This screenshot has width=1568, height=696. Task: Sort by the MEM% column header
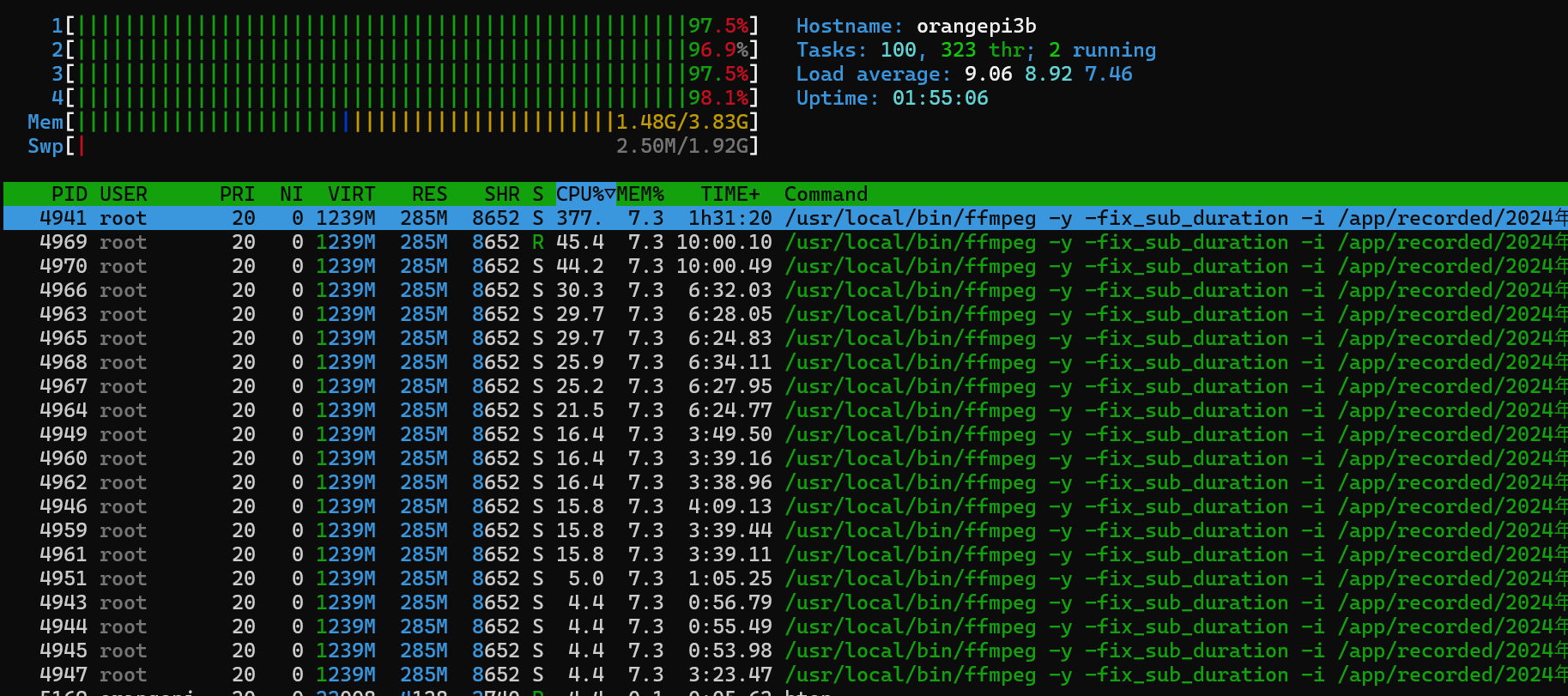[x=640, y=194]
